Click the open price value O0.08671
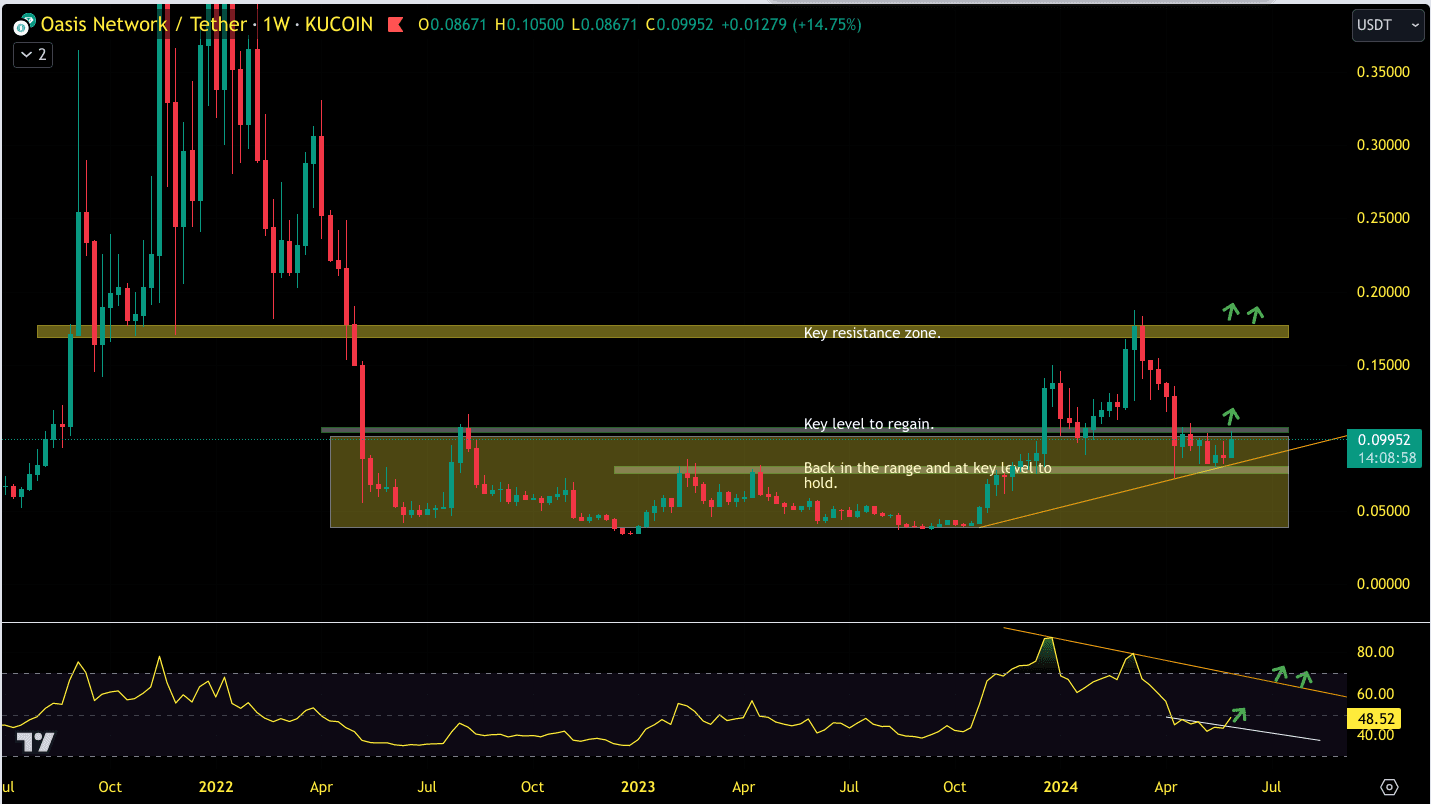This screenshot has height=804, width=1431. [x=452, y=24]
